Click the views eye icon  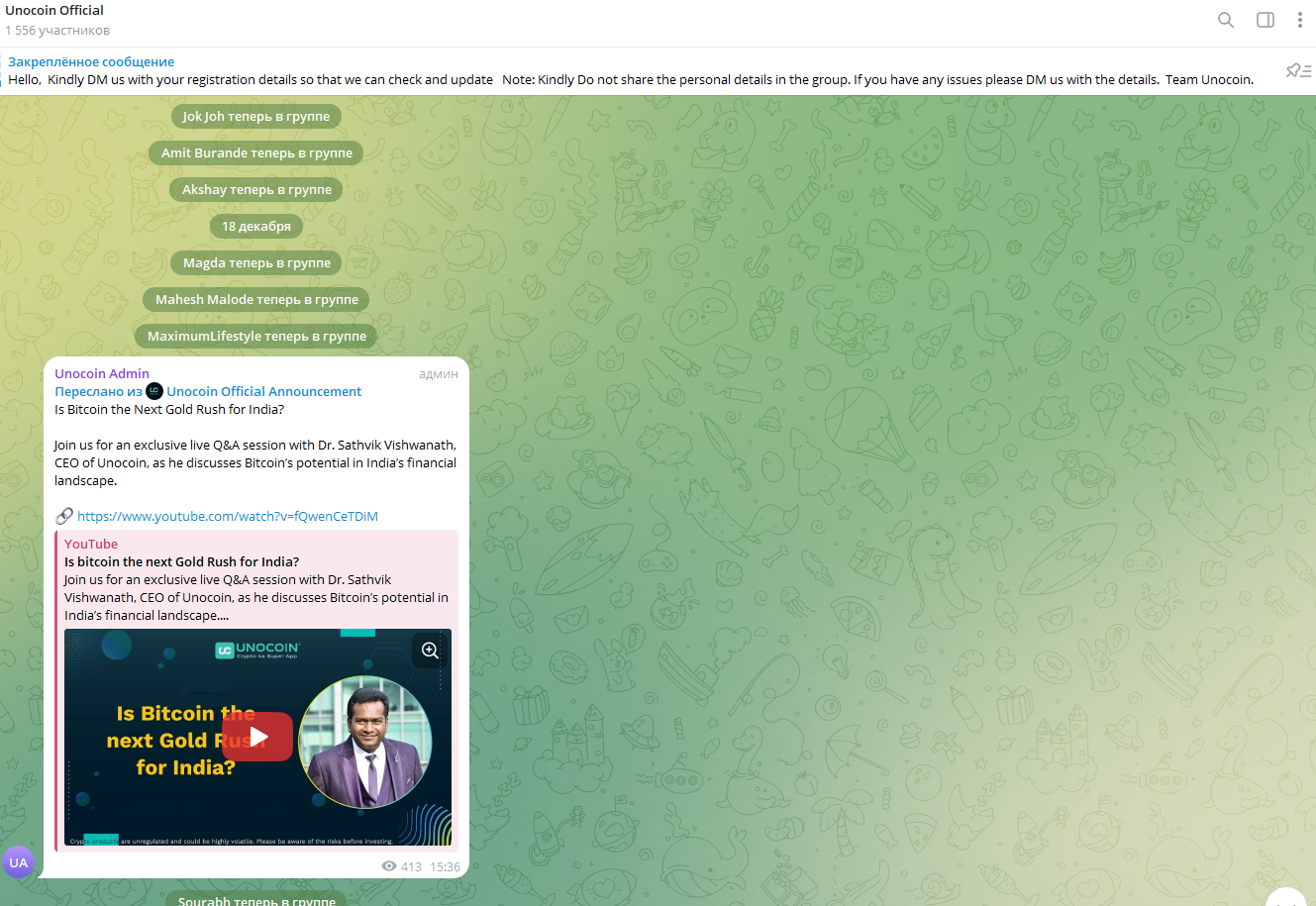[389, 866]
